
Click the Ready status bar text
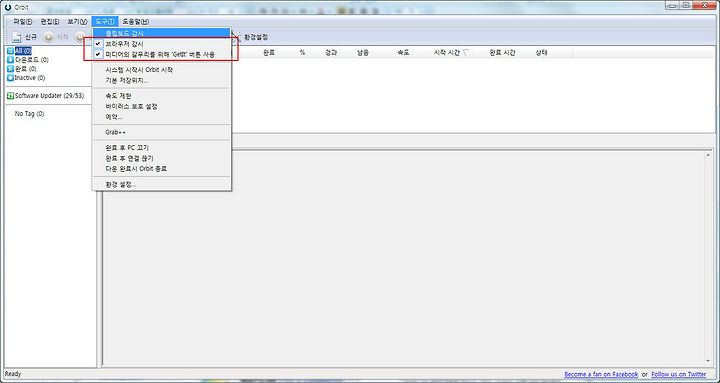13,374
